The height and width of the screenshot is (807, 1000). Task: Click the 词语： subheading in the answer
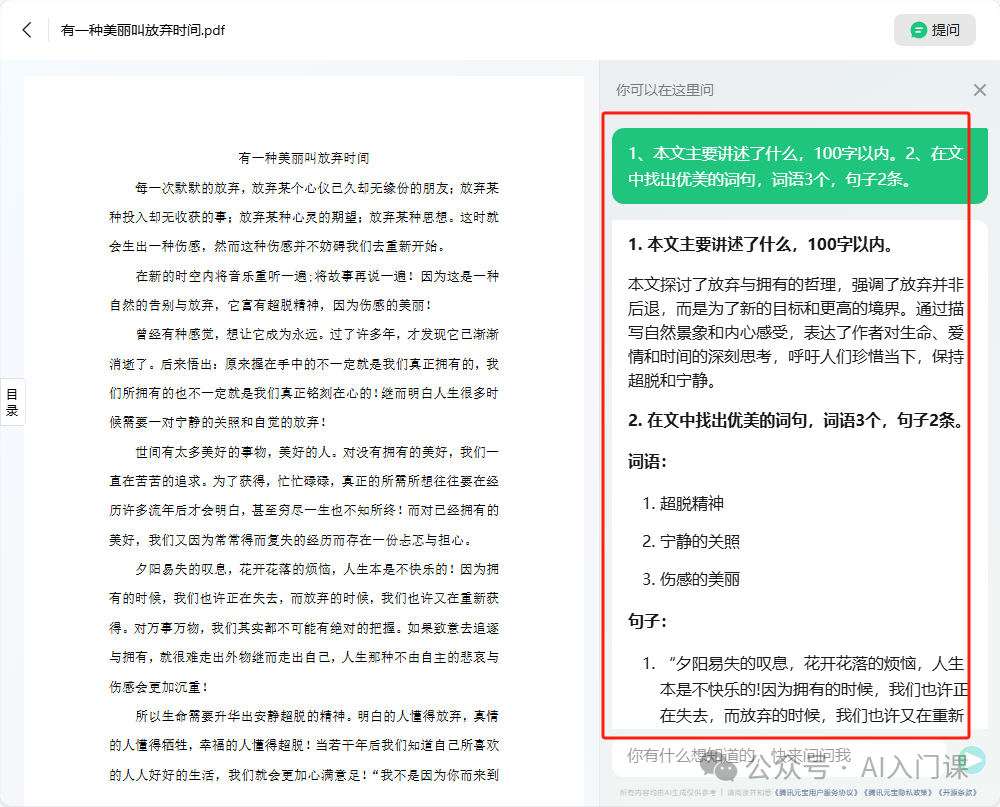tap(647, 461)
